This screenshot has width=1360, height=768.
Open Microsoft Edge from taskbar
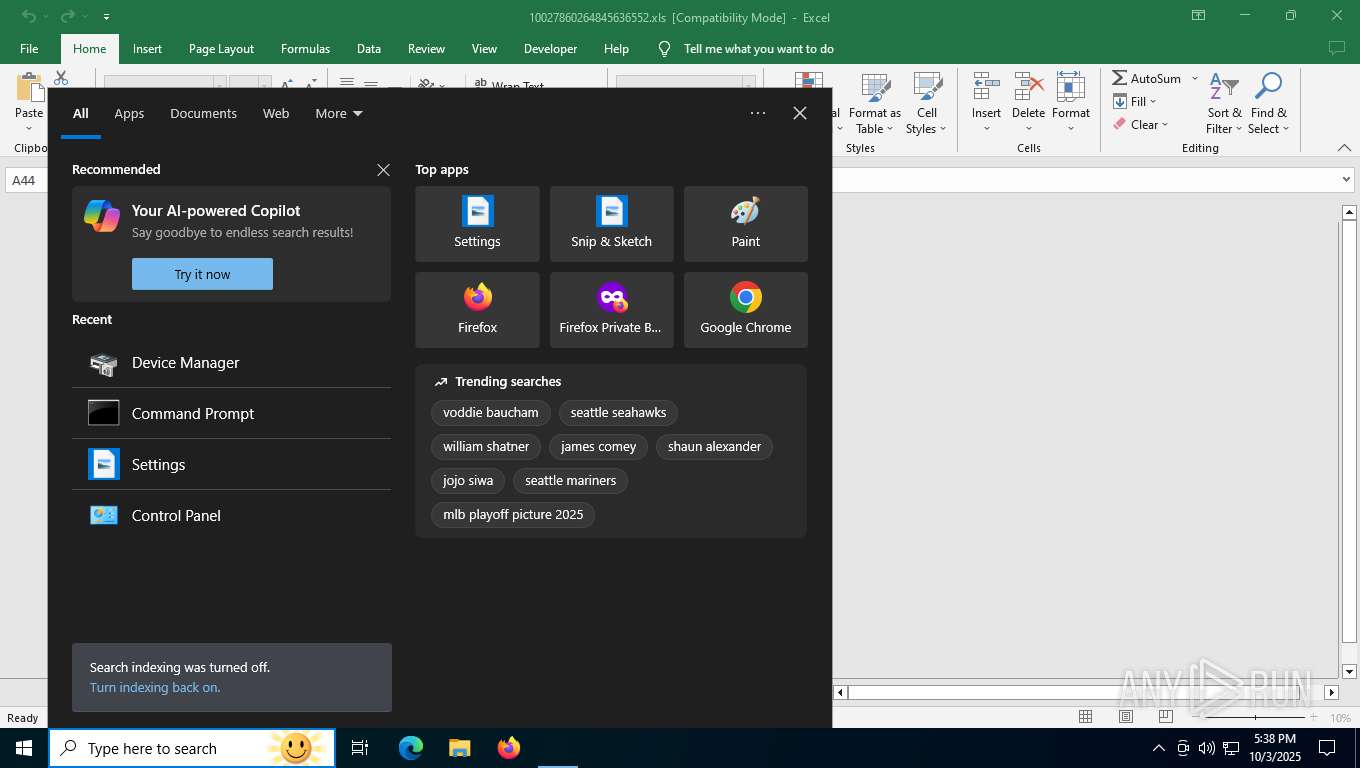tap(411, 748)
